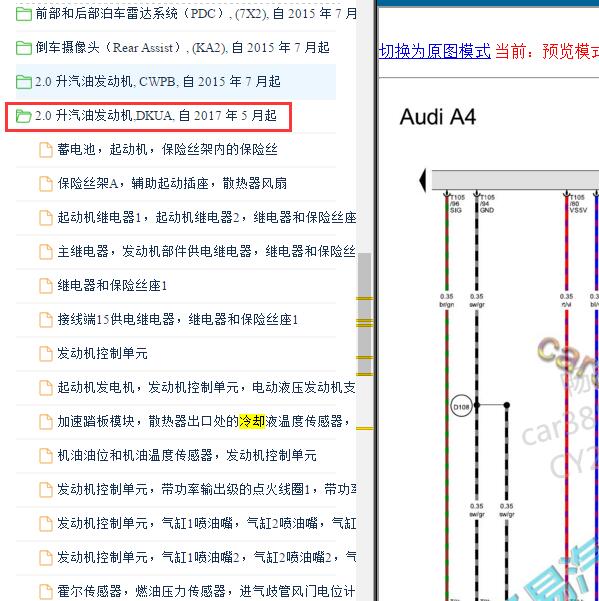The height and width of the screenshot is (601, 599).
Task: Open 气缸1喷油嘴2，气缸2喷油嘴2 page
Action: 207,557
